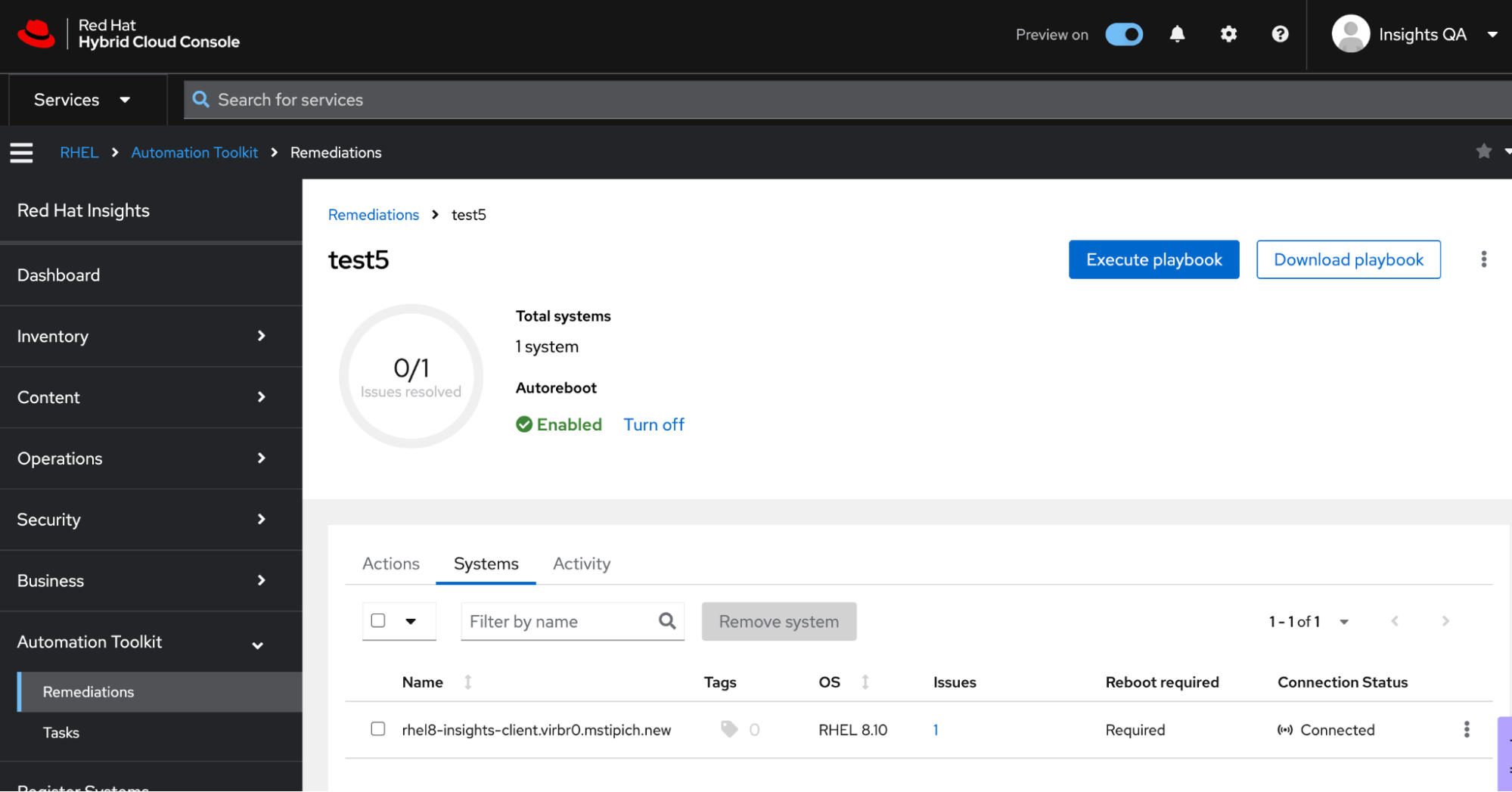Open the settings gear menu
Screen dimensions: 1512x792
pyautogui.click(x=1228, y=34)
